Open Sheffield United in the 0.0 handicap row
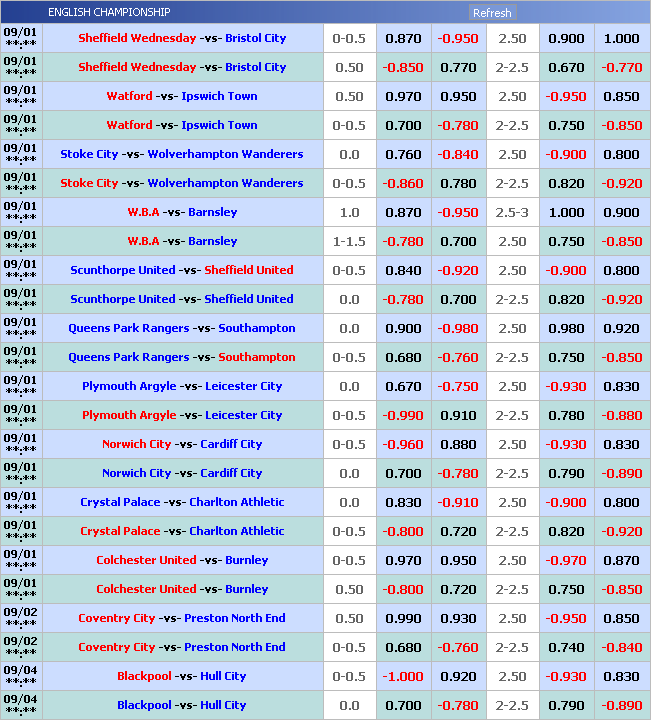The height and width of the screenshot is (720, 651). [249, 299]
